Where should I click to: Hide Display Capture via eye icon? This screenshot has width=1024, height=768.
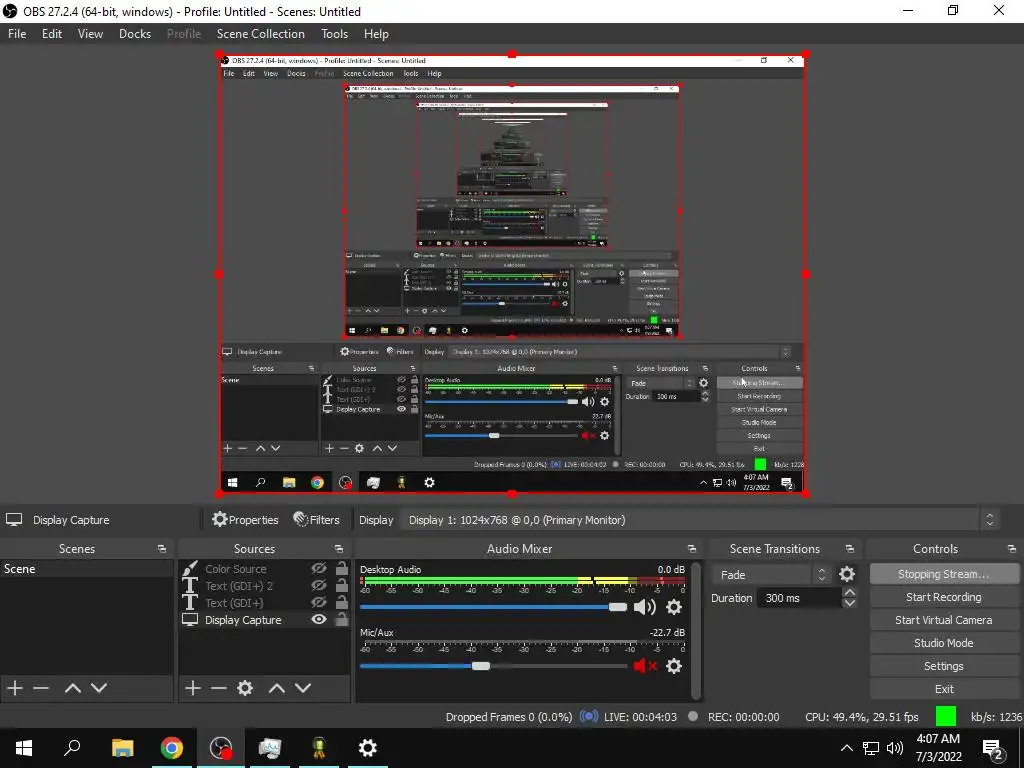pyautogui.click(x=319, y=620)
